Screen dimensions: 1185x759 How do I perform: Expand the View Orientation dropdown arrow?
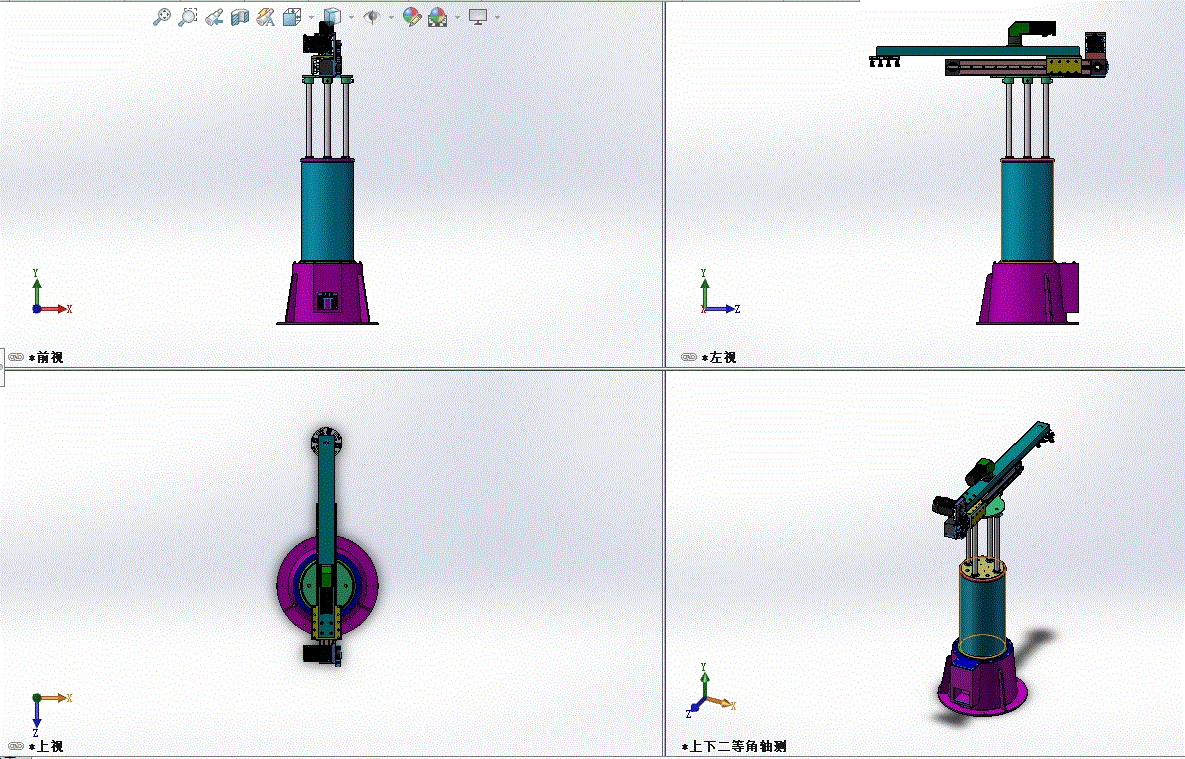311,17
